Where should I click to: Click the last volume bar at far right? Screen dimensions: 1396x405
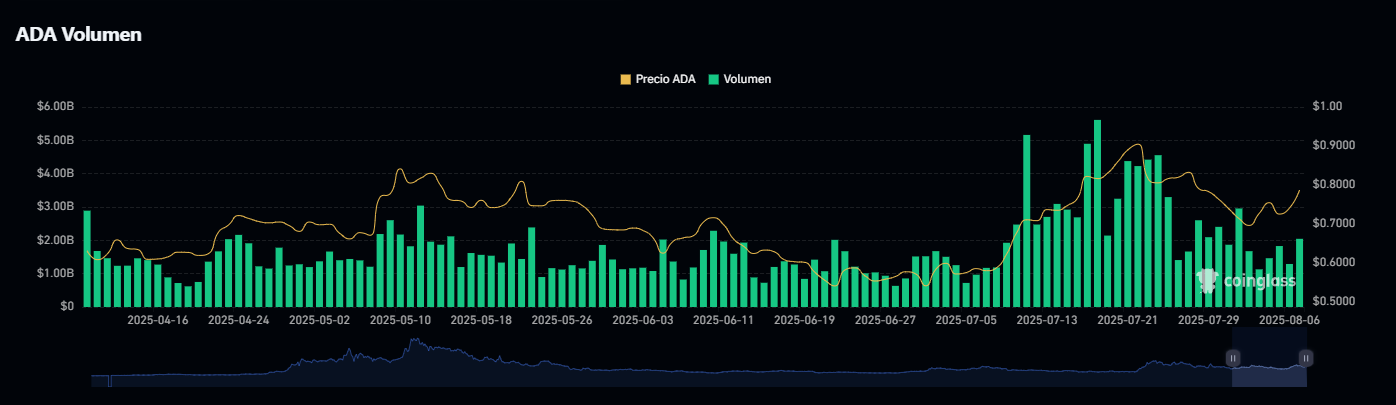click(x=1299, y=272)
